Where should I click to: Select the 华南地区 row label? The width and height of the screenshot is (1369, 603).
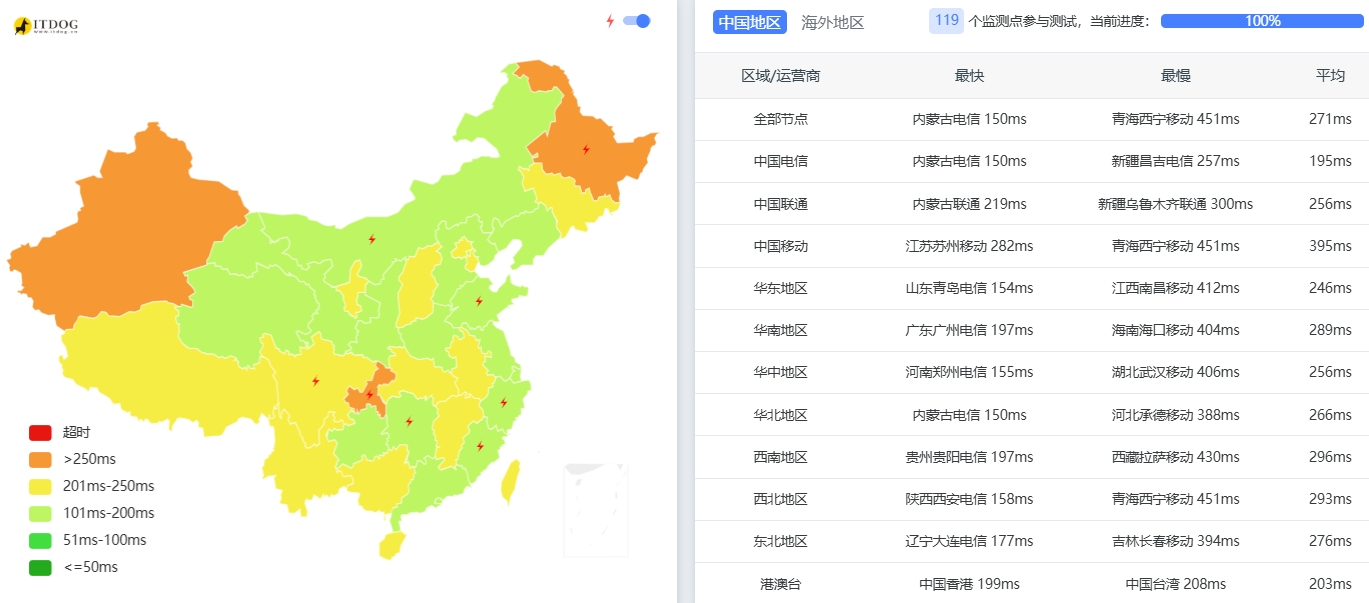(x=781, y=330)
